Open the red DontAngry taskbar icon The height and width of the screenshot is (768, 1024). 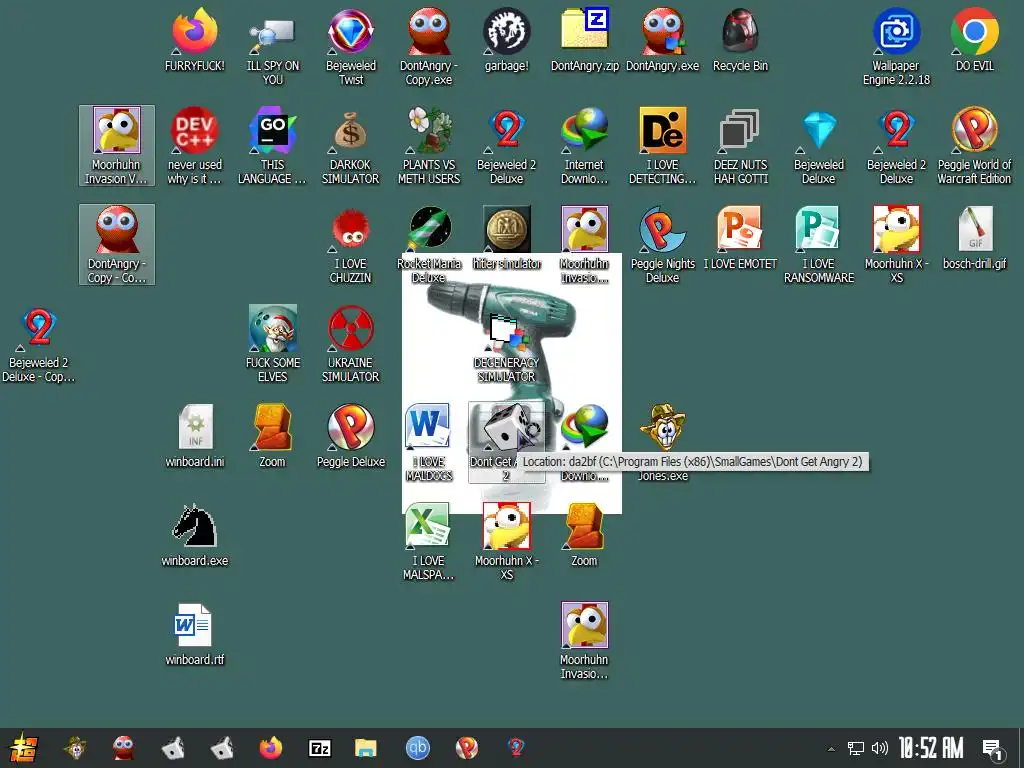click(x=123, y=747)
